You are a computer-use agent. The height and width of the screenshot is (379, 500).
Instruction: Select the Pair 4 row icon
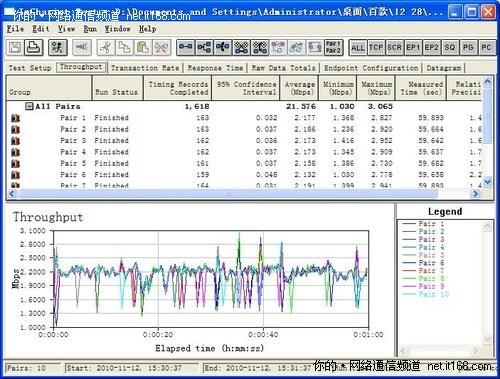click(15, 152)
